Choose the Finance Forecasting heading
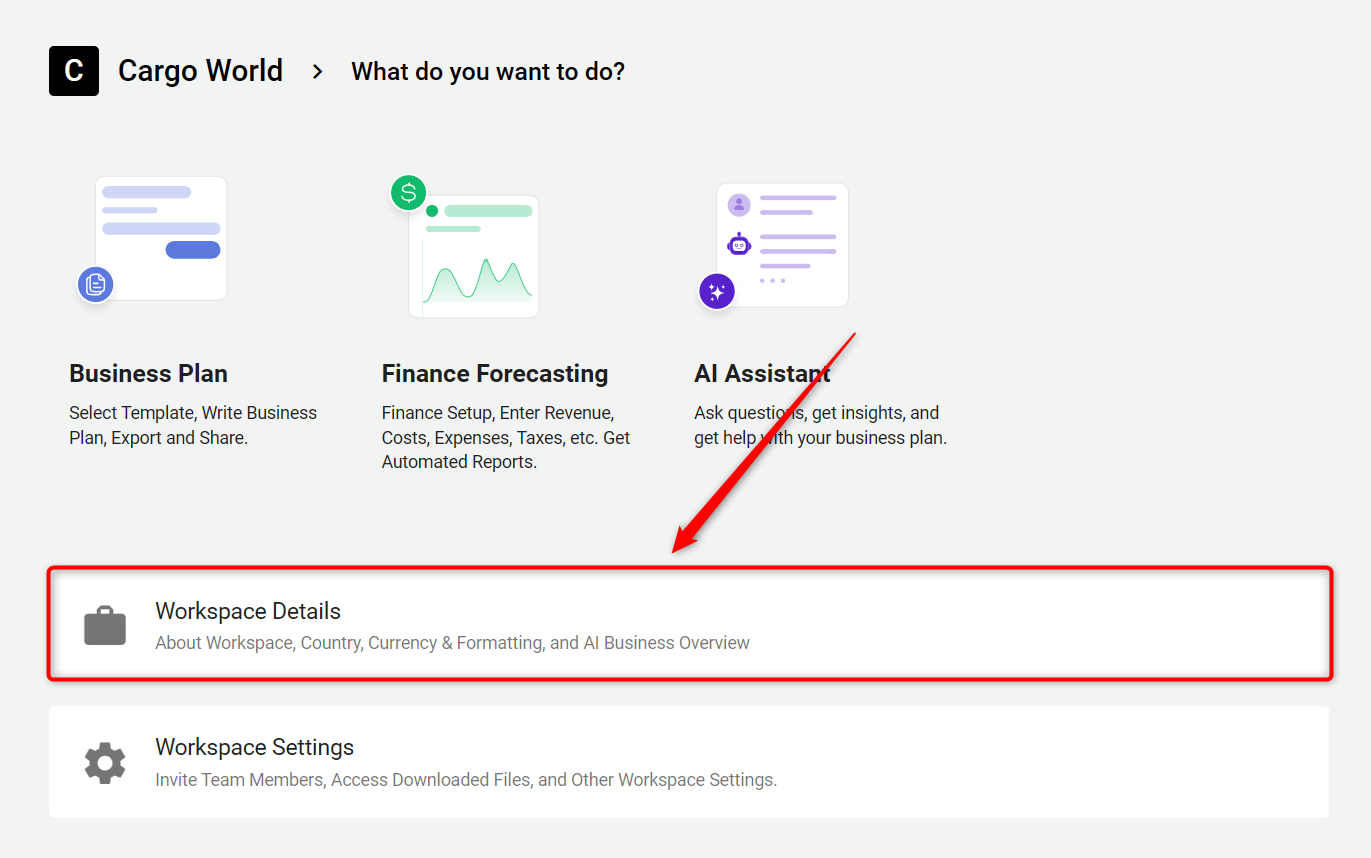 (495, 374)
